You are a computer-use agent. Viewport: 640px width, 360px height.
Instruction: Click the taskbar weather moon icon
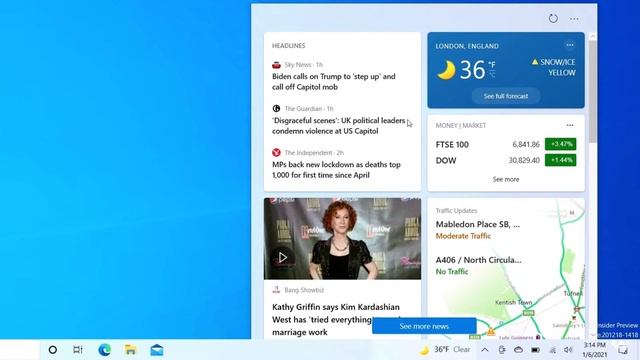(424, 350)
